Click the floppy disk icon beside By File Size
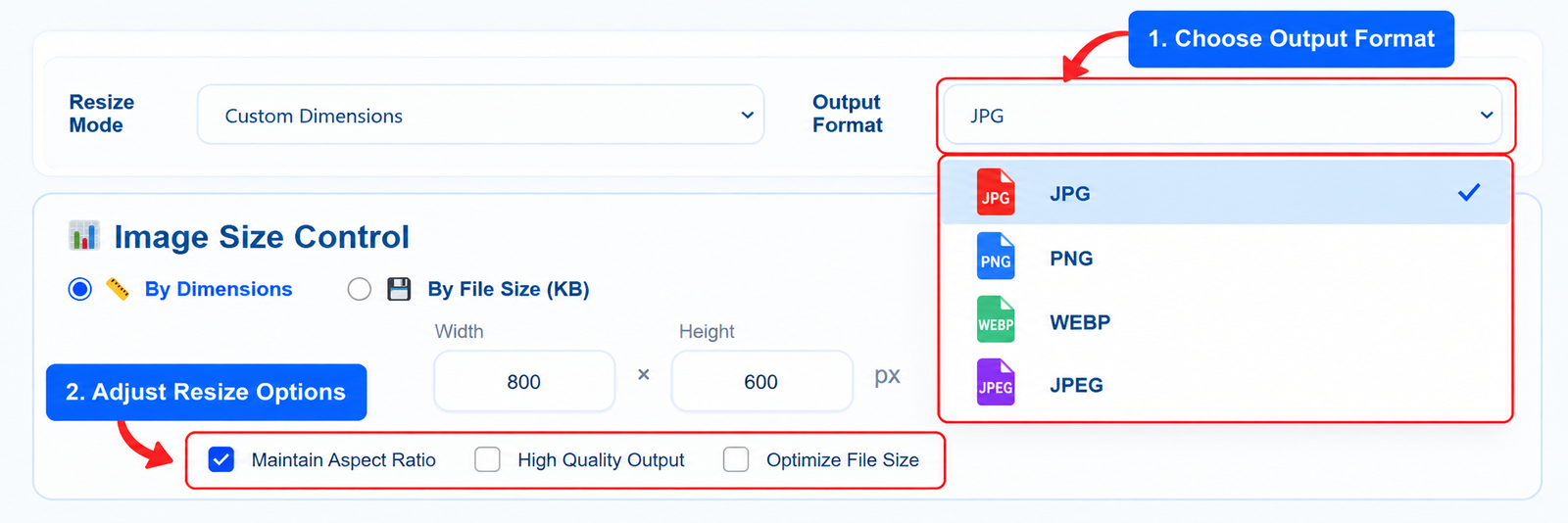1568x523 pixels. click(399, 289)
